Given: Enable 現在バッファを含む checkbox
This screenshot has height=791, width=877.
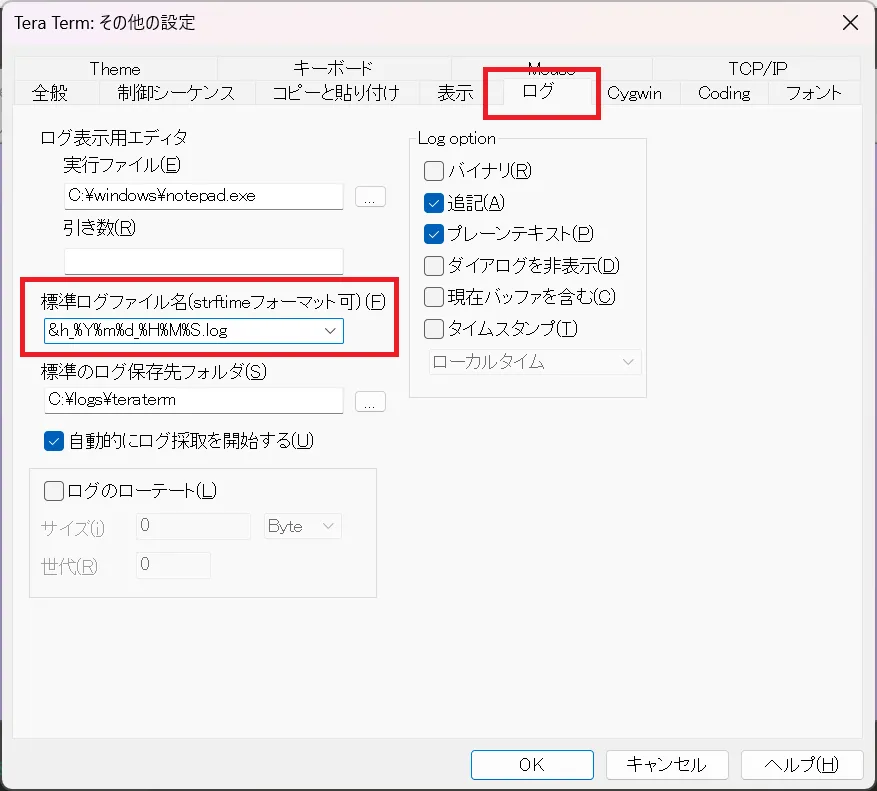Looking at the screenshot, I should pyautogui.click(x=520, y=297).
